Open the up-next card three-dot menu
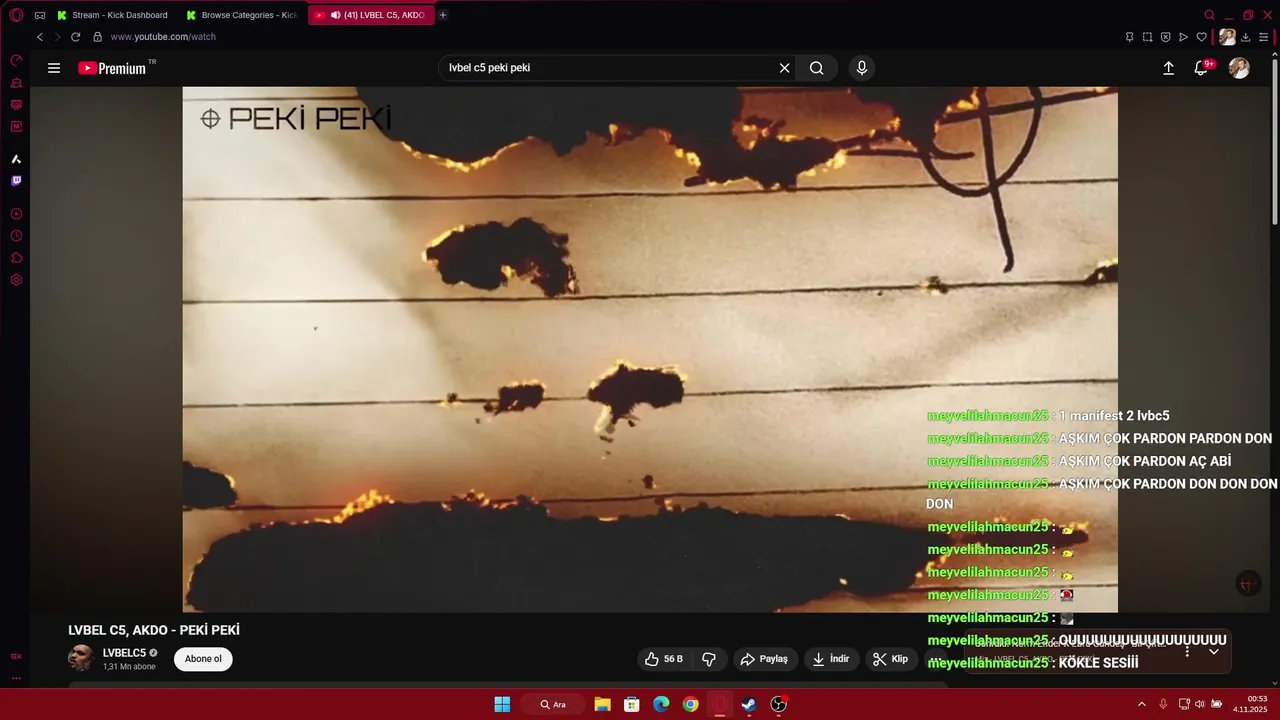This screenshot has width=1280, height=720. pos(1187,651)
